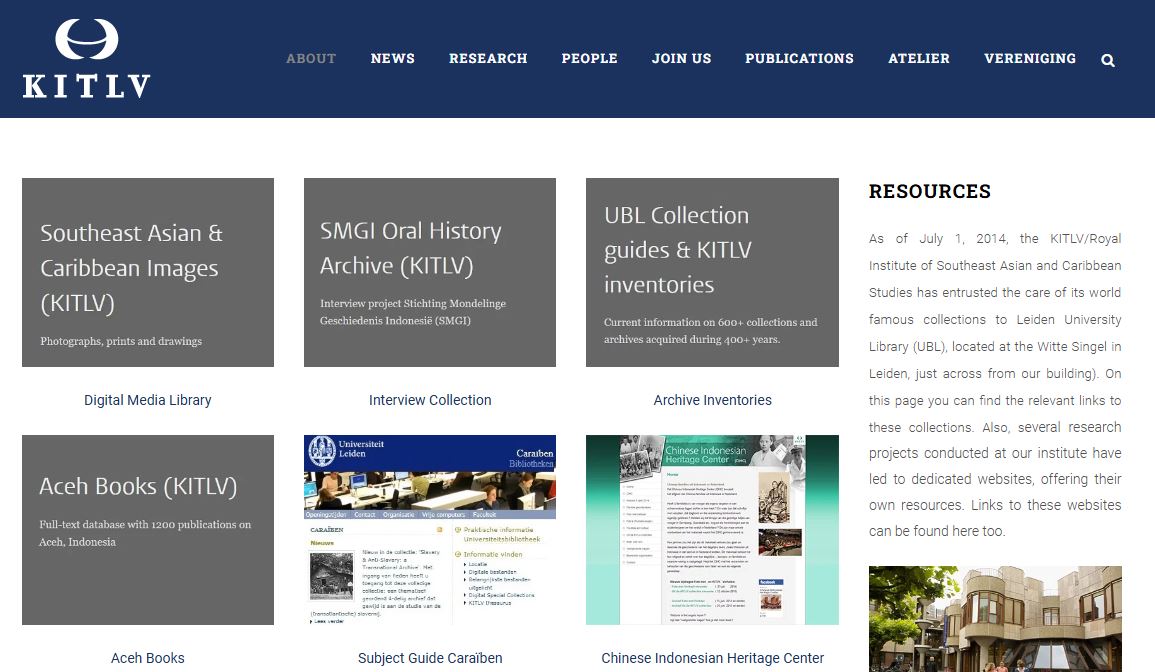Click the KITLV logo

click(x=87, y=59)
